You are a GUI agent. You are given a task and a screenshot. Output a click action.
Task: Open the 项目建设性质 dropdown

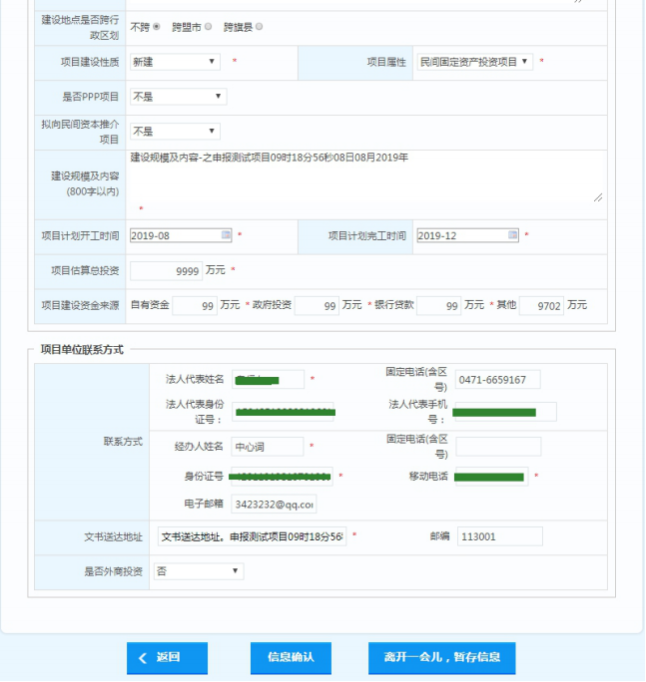click(x=174, y=62)
